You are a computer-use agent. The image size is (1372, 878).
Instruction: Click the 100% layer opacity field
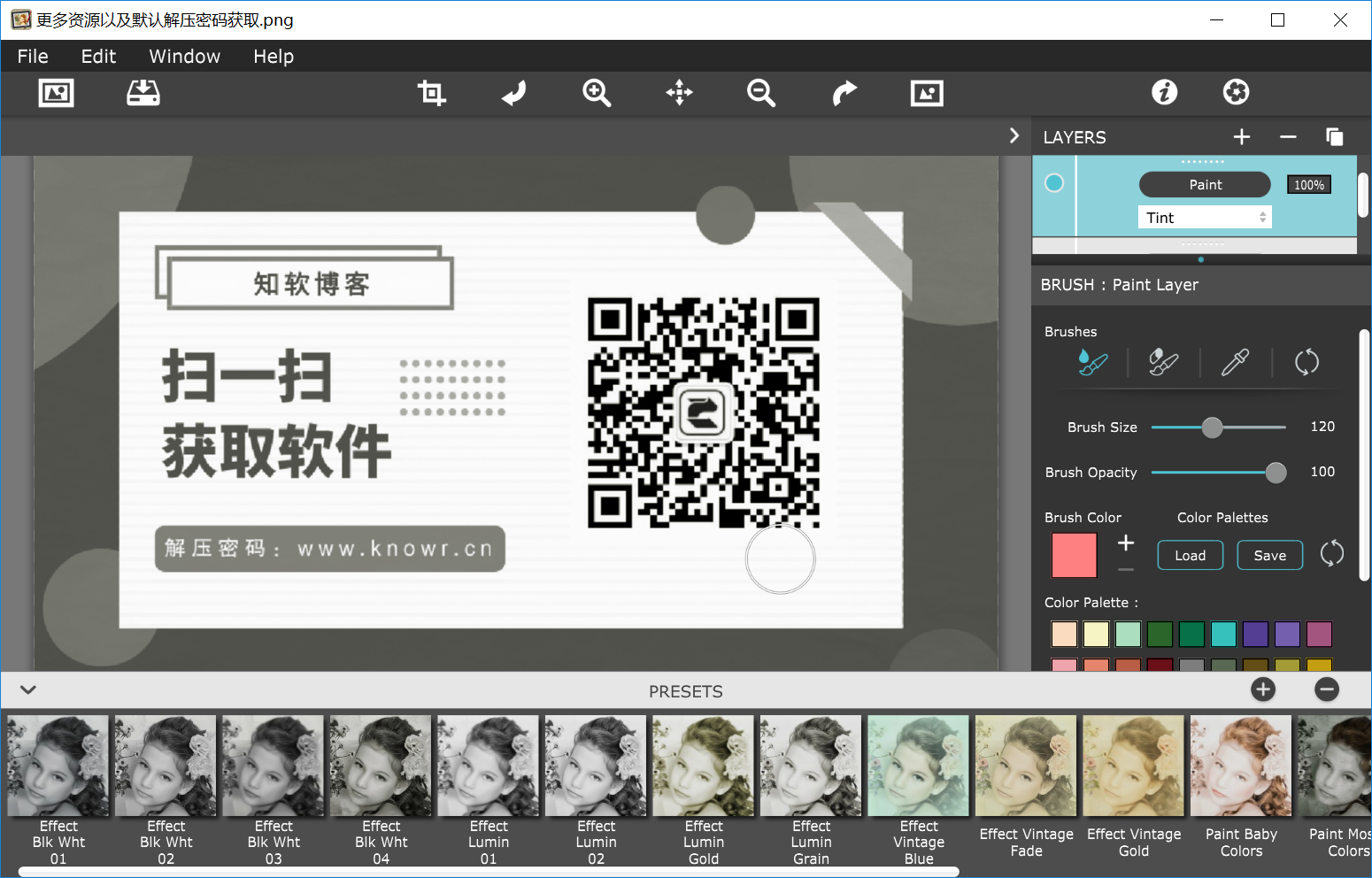pos(1309,185)
